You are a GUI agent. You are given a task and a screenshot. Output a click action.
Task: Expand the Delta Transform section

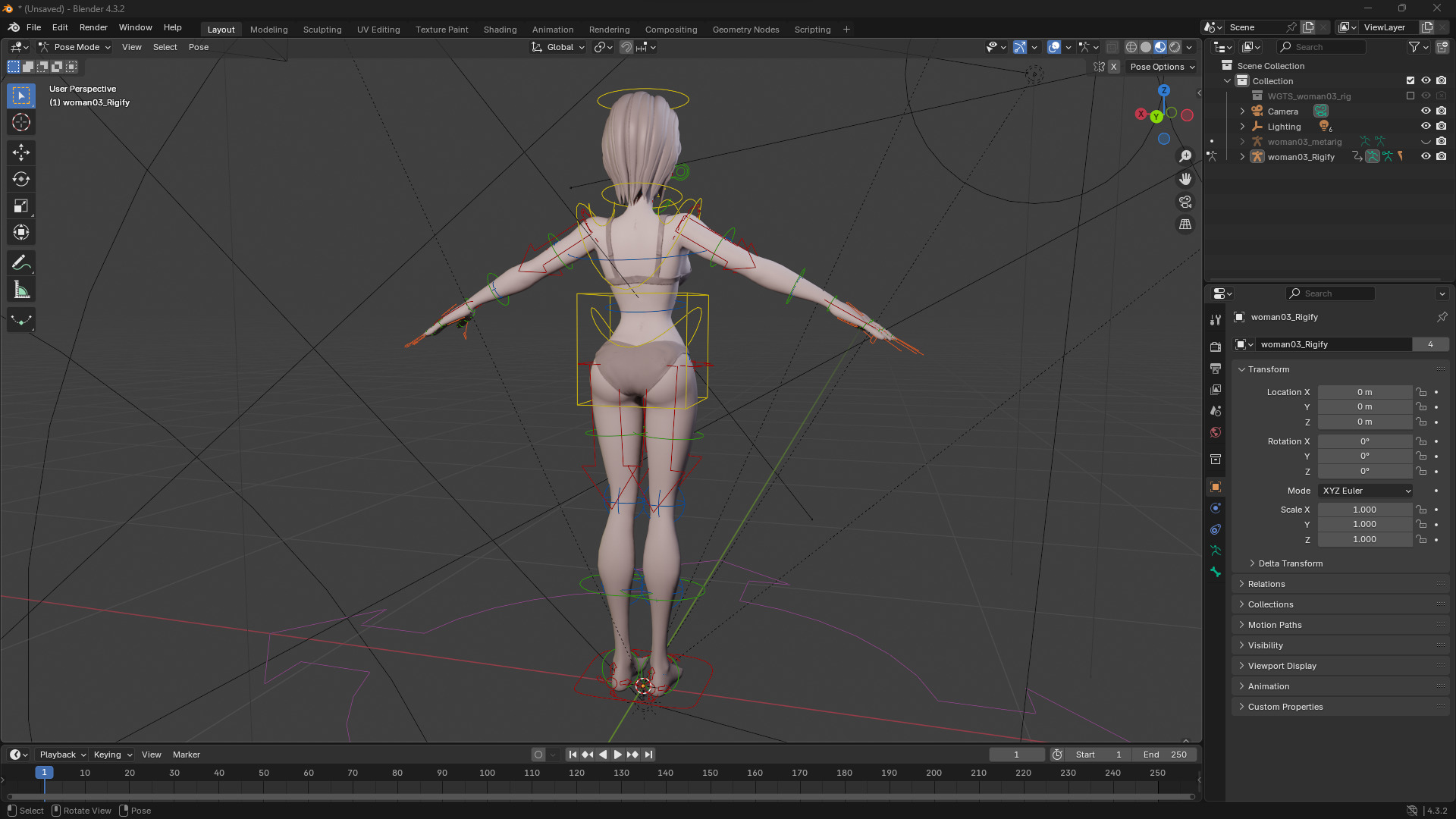[1290, 563]
